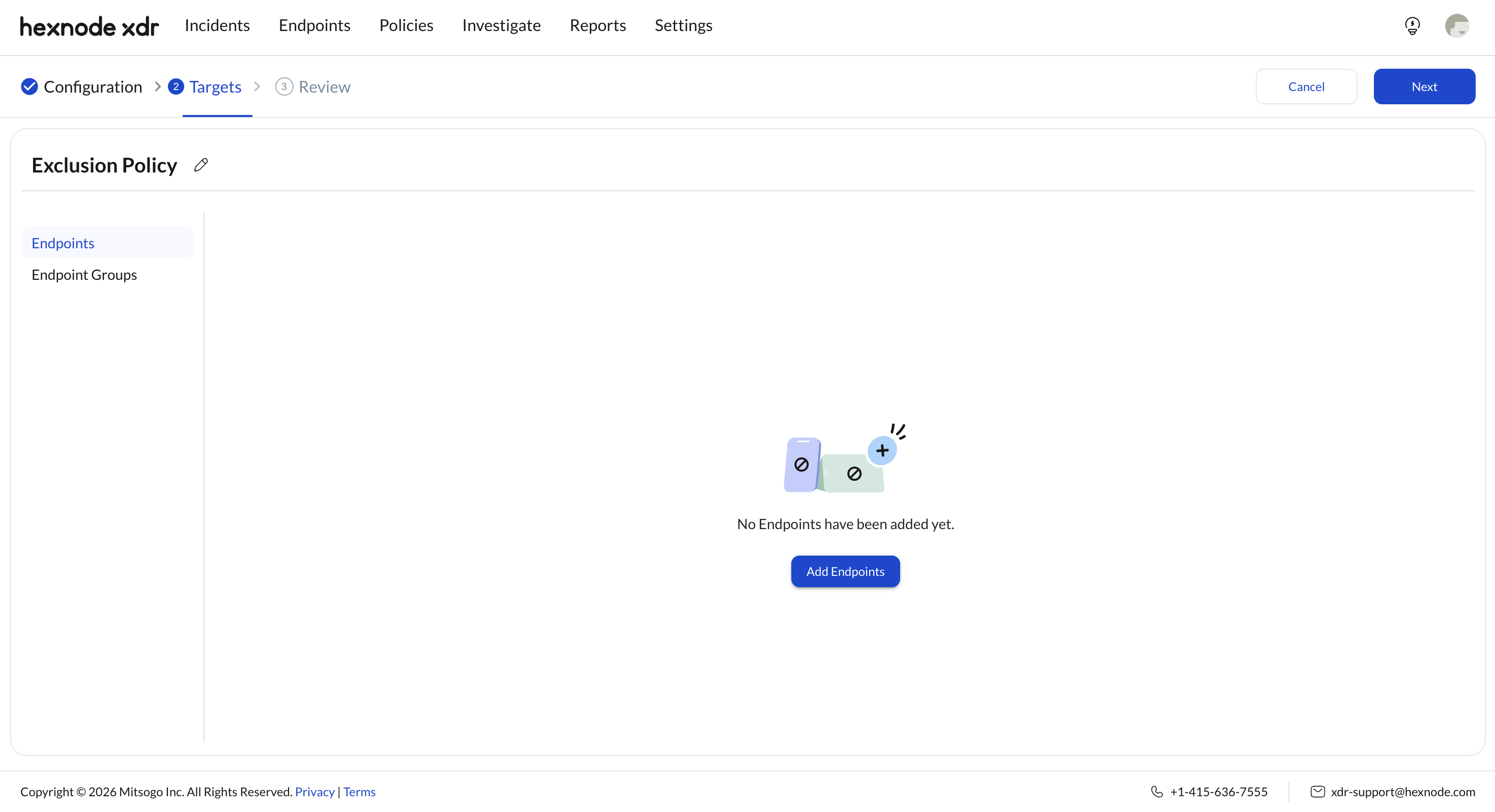
Task: Click the step 2 circle badge
Action: [x=176, y=86]
